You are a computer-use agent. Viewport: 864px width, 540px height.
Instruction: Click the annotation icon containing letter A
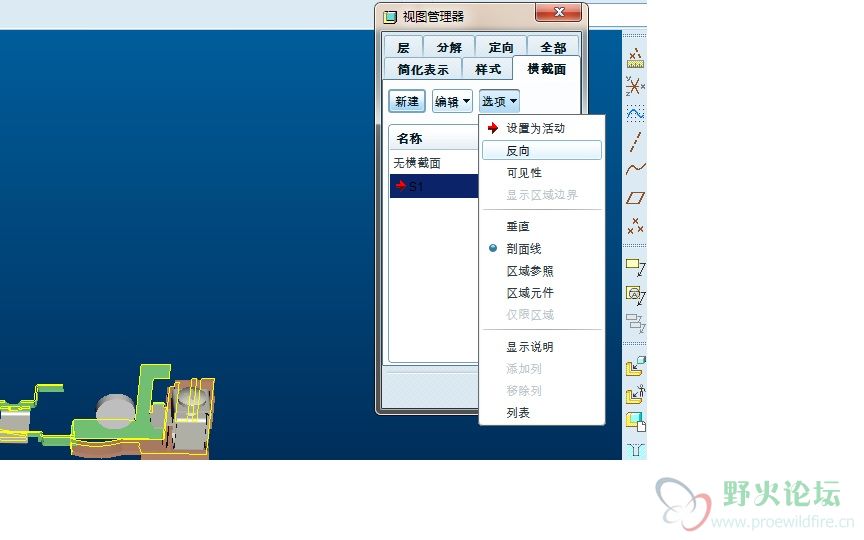(635, 295)
